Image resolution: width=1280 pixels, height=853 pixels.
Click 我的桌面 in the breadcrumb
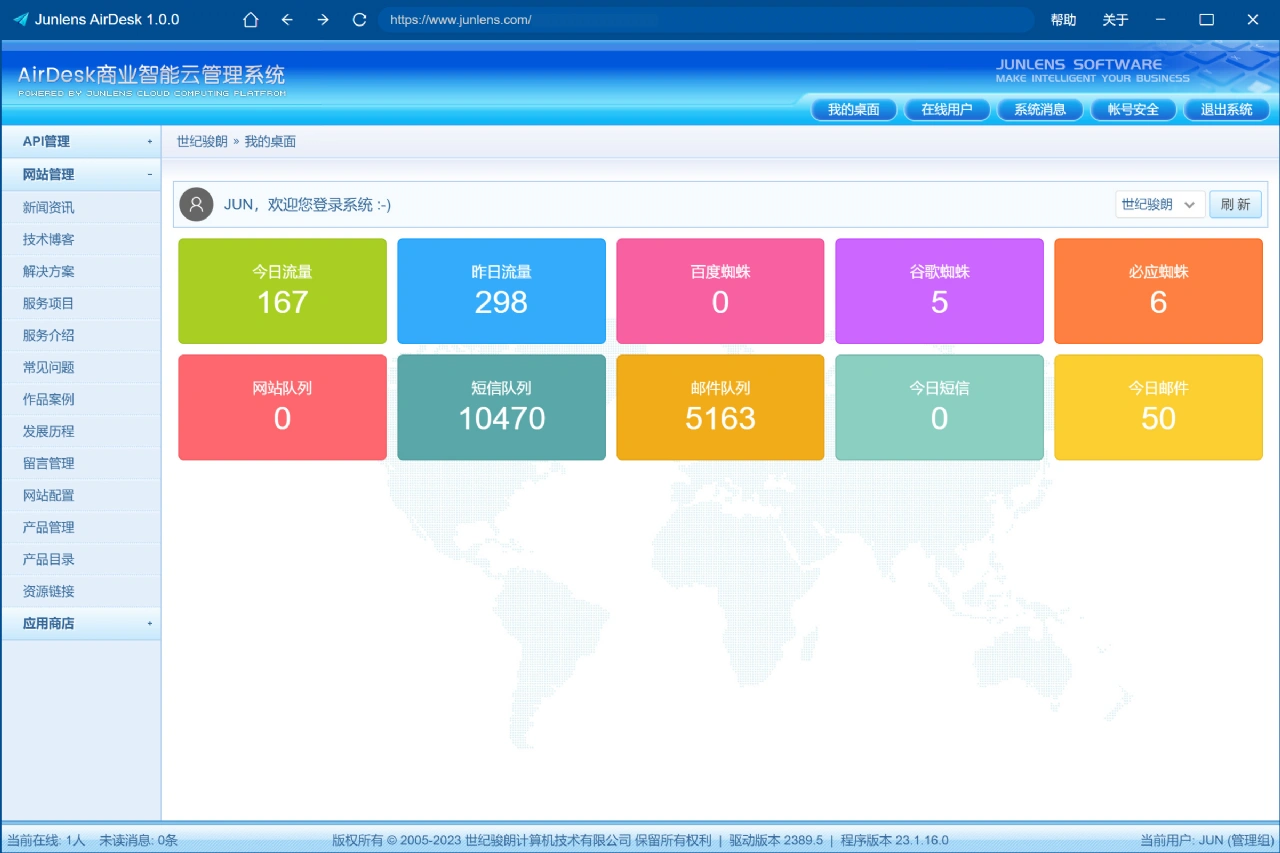click(270, 142)
